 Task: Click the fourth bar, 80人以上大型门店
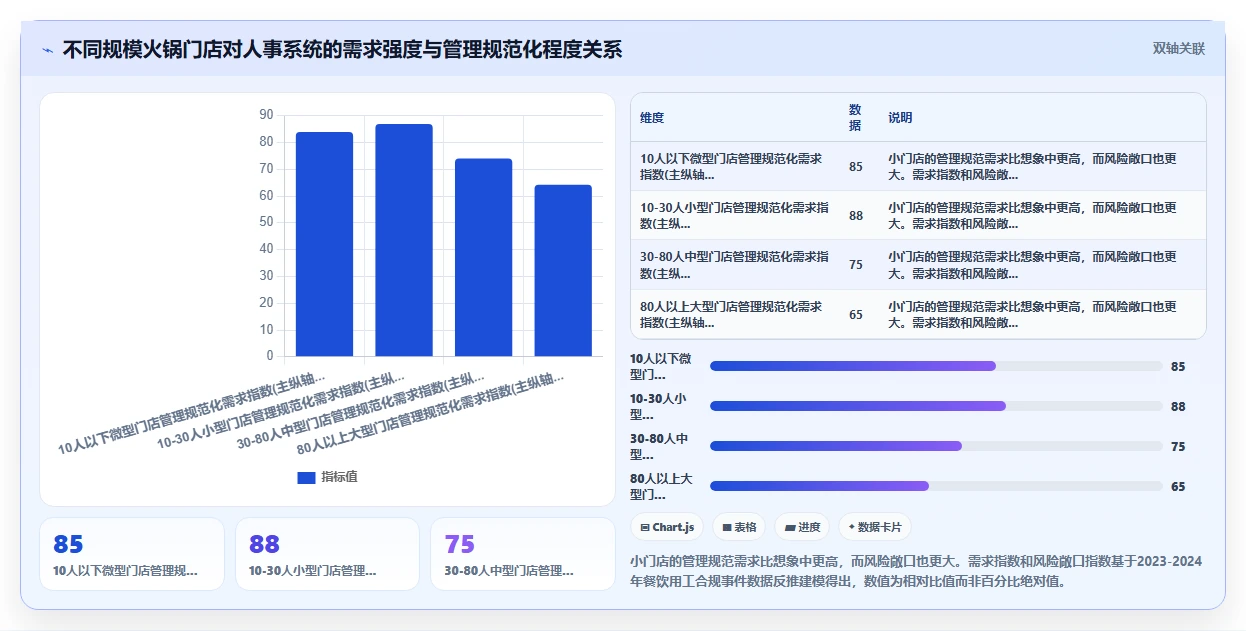pyautogui.click(x=563, y=270)
